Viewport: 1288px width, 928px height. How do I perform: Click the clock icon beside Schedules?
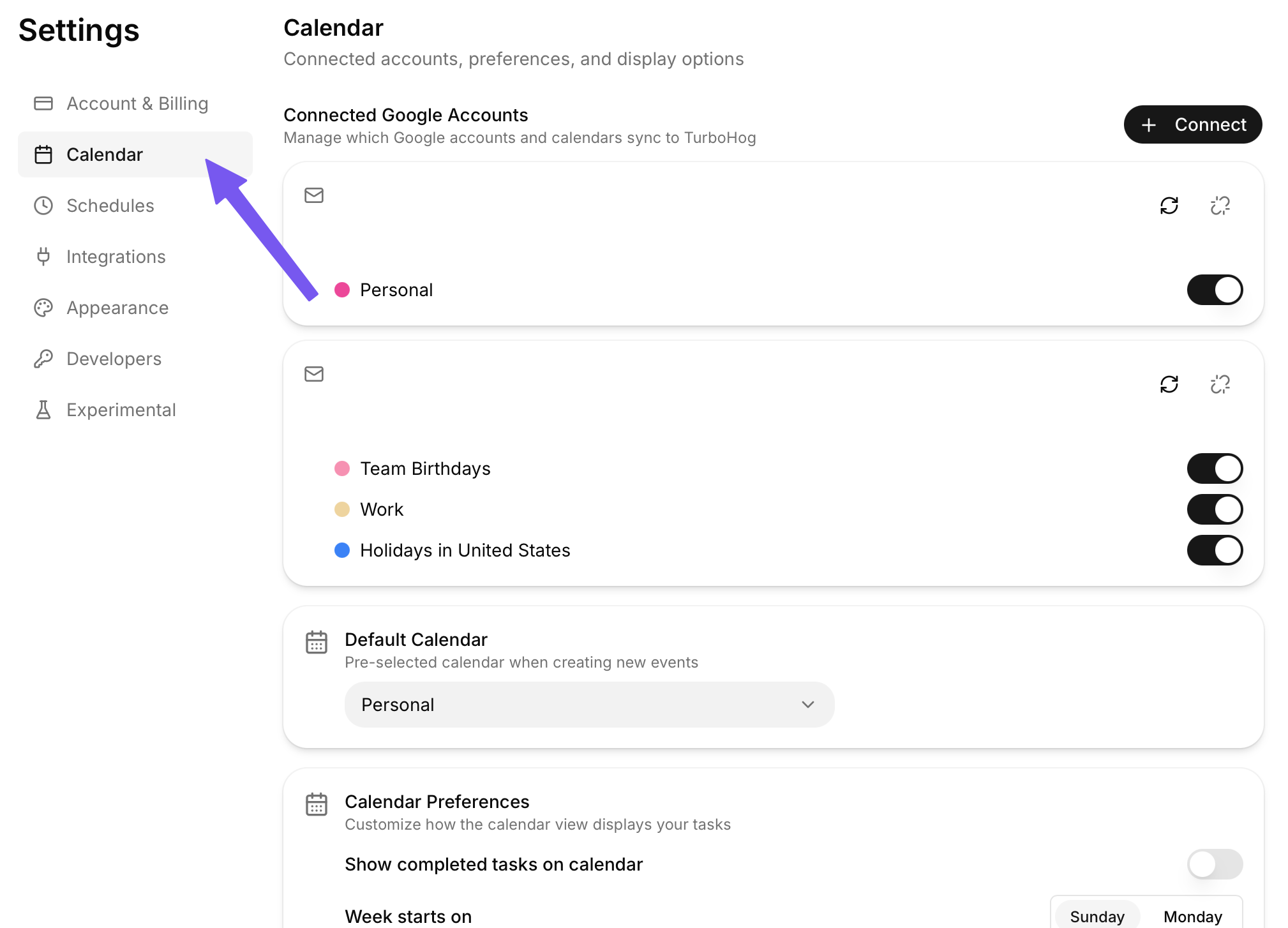(x=43, y=206)
